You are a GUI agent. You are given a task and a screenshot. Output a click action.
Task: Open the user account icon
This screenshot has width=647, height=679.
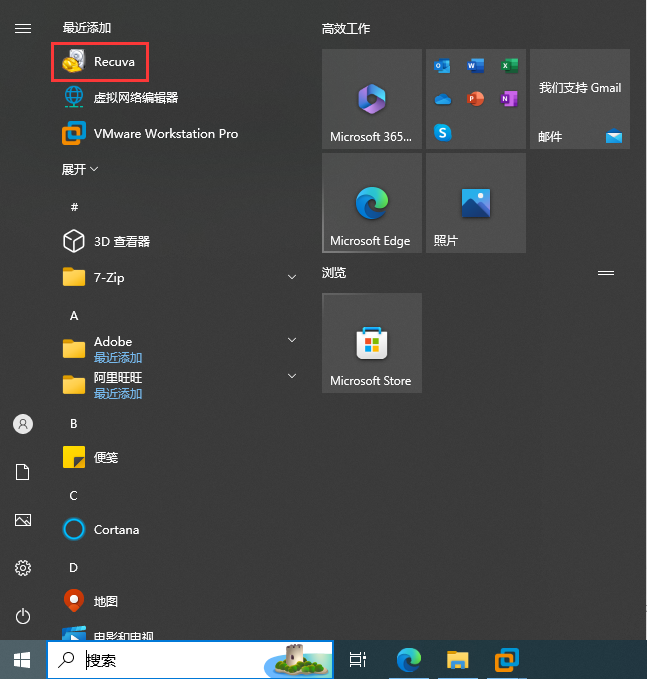click(x=23, y=424)
